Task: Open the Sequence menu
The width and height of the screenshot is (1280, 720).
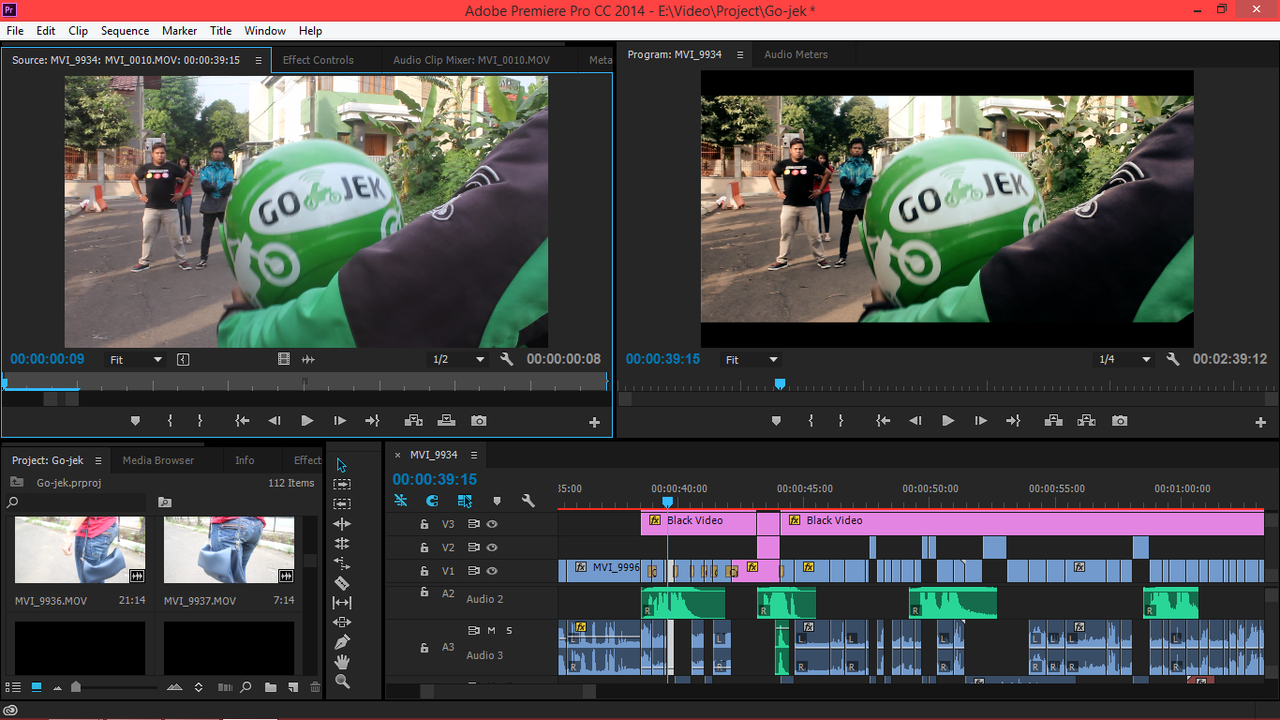Action: coord(125,31)
